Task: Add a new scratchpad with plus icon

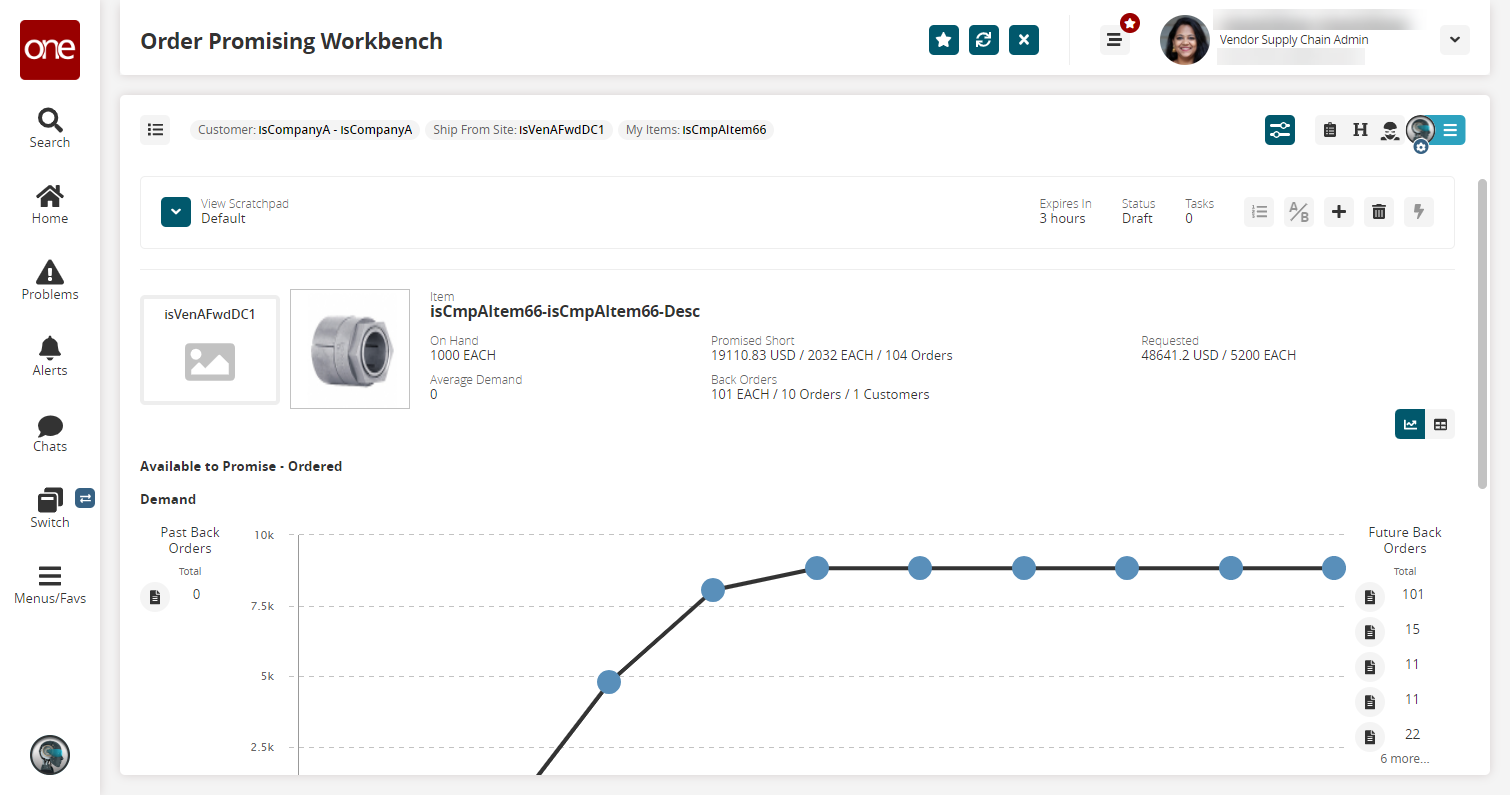Action: [x=1339, y=211]
